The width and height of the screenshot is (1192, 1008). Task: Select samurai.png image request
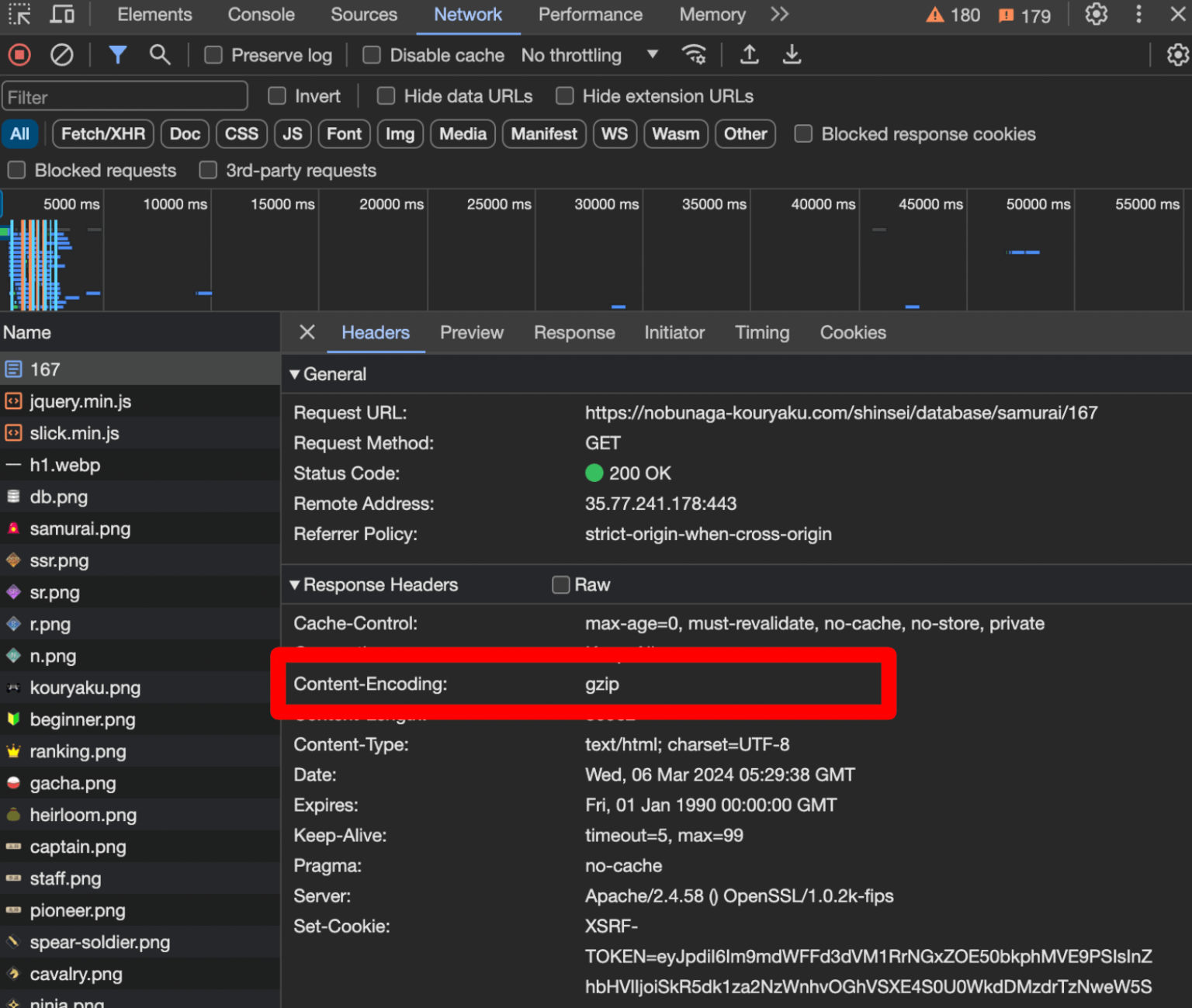140,528
